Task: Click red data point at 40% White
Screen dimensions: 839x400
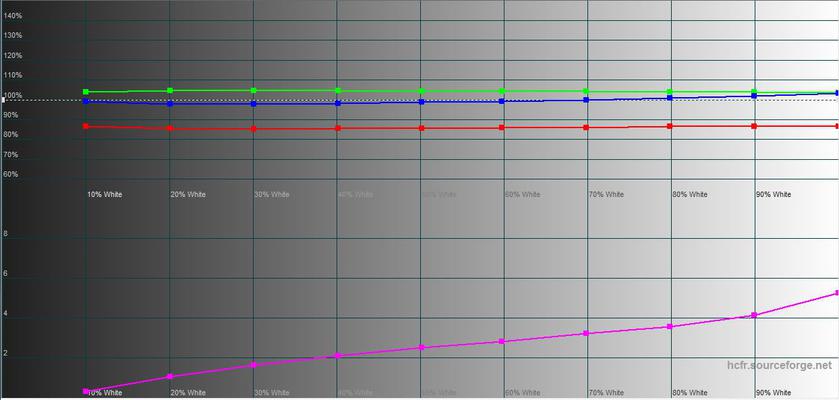Action: click(x=338, y=128)
